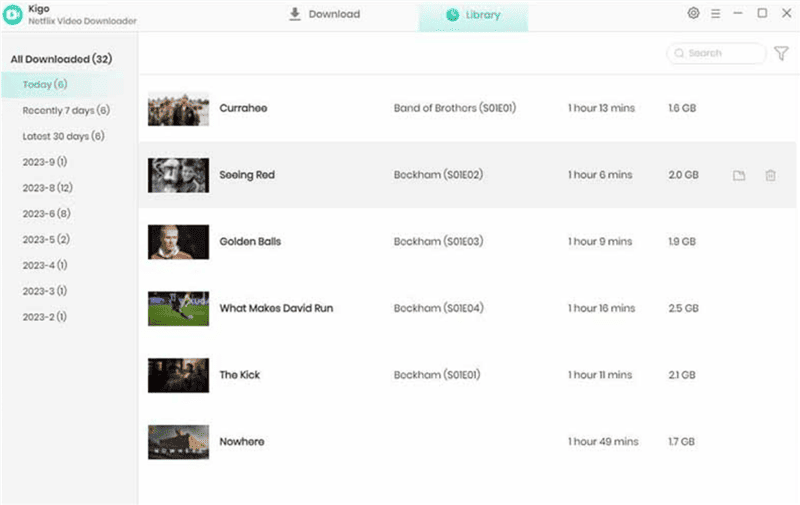This screenshot has height=505, width=800.
Task: Select the 2023-4 (1) group
Action: pyautogui.click(x=44, y=265)
